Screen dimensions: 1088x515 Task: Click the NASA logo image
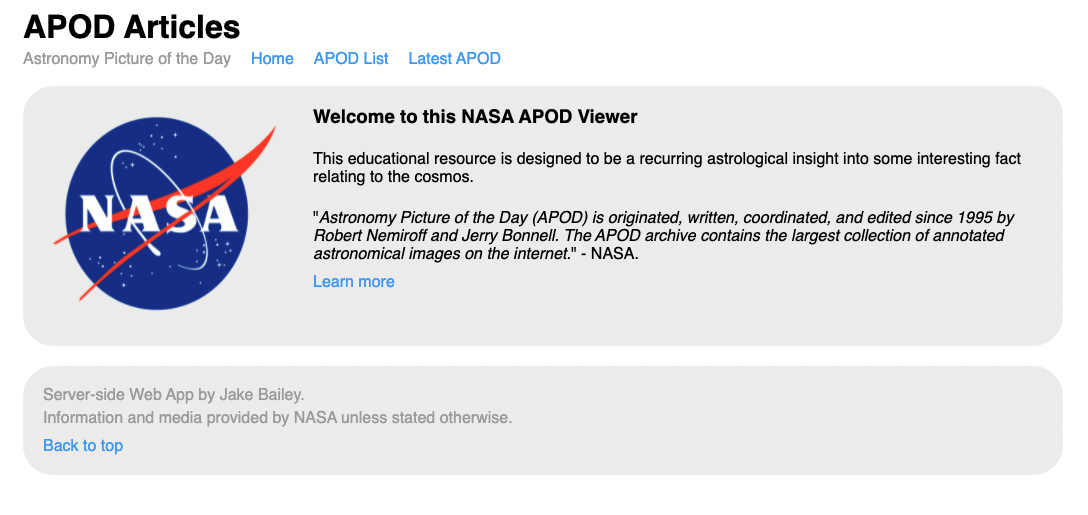pyautogui.click(x=164, y=214)
